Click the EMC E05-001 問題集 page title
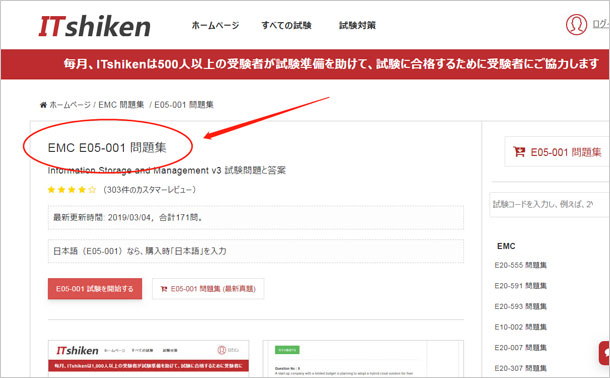The height and width of the screenshot is (378, 610). [x=107, y=148]
